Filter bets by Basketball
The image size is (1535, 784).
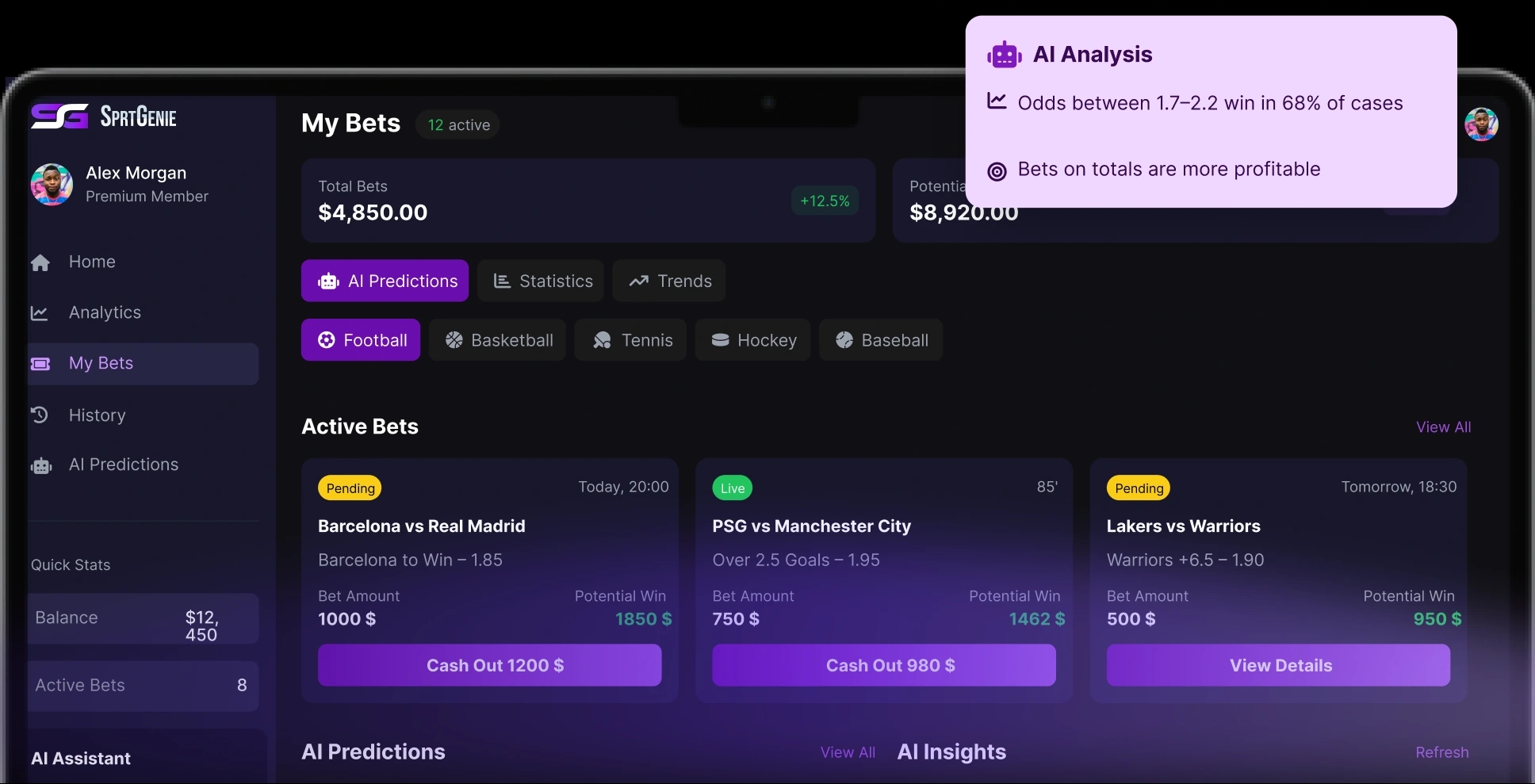pyautogui.click(x=497, y=340)
